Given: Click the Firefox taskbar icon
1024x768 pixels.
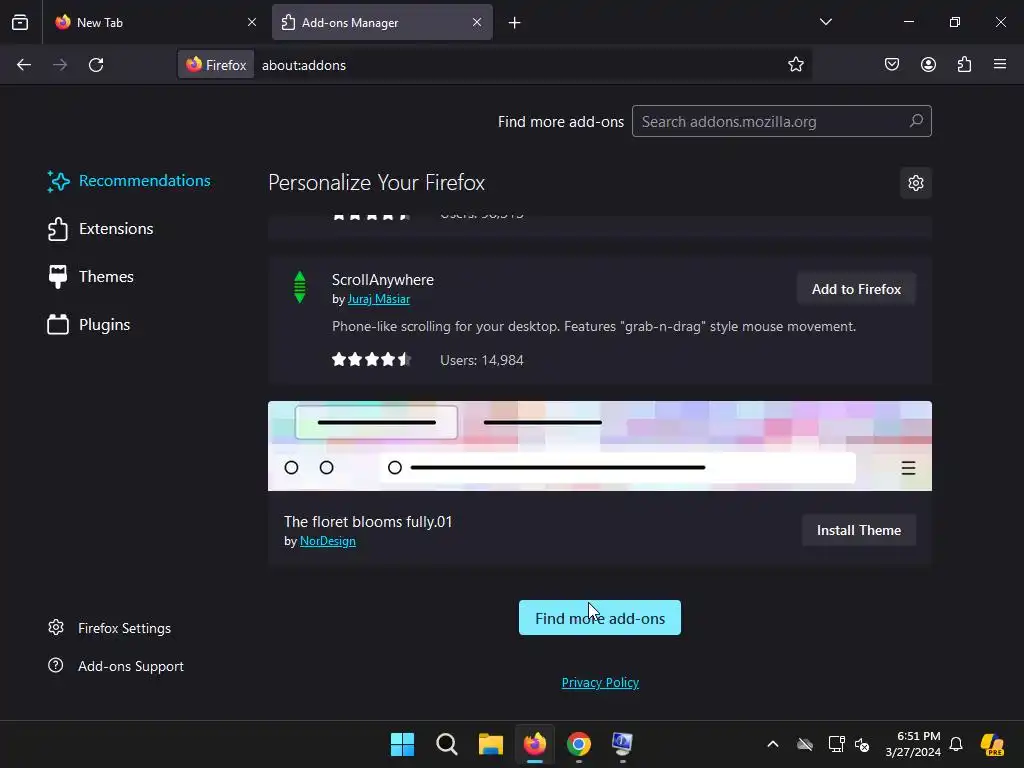Looking at the screenshot, I should pos(535,744).
